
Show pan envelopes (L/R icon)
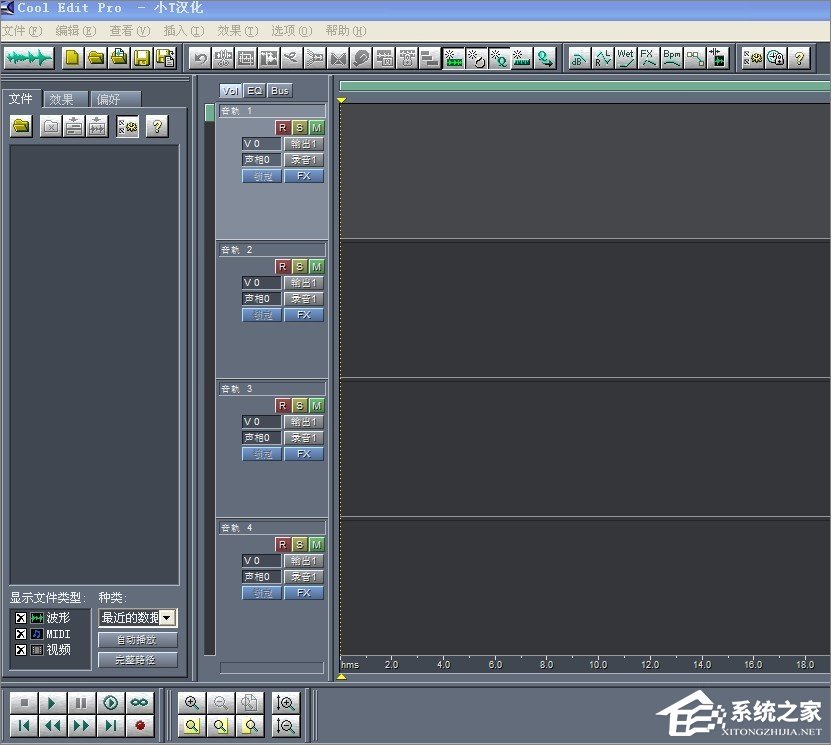[x=603, y=58]
